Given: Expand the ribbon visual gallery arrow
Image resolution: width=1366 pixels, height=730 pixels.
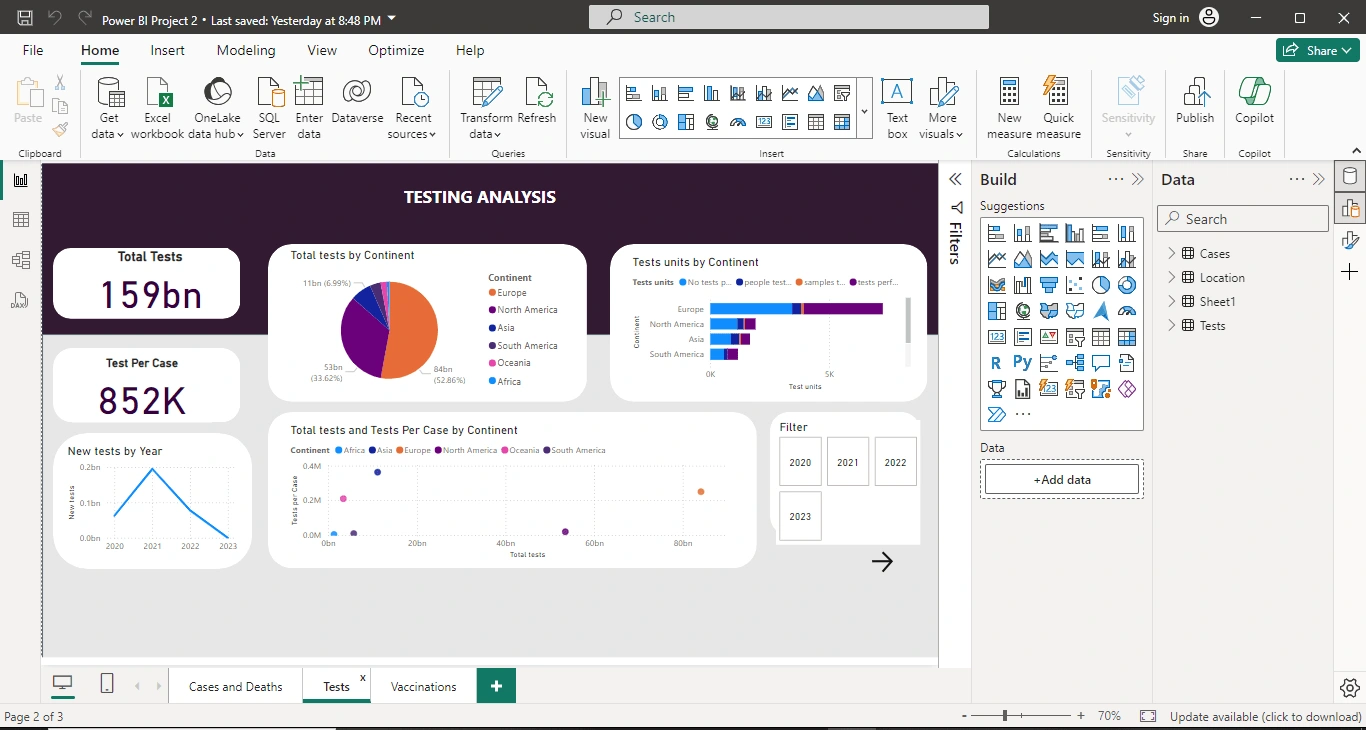Looking at the screenshot, I should tap(864, 110).
